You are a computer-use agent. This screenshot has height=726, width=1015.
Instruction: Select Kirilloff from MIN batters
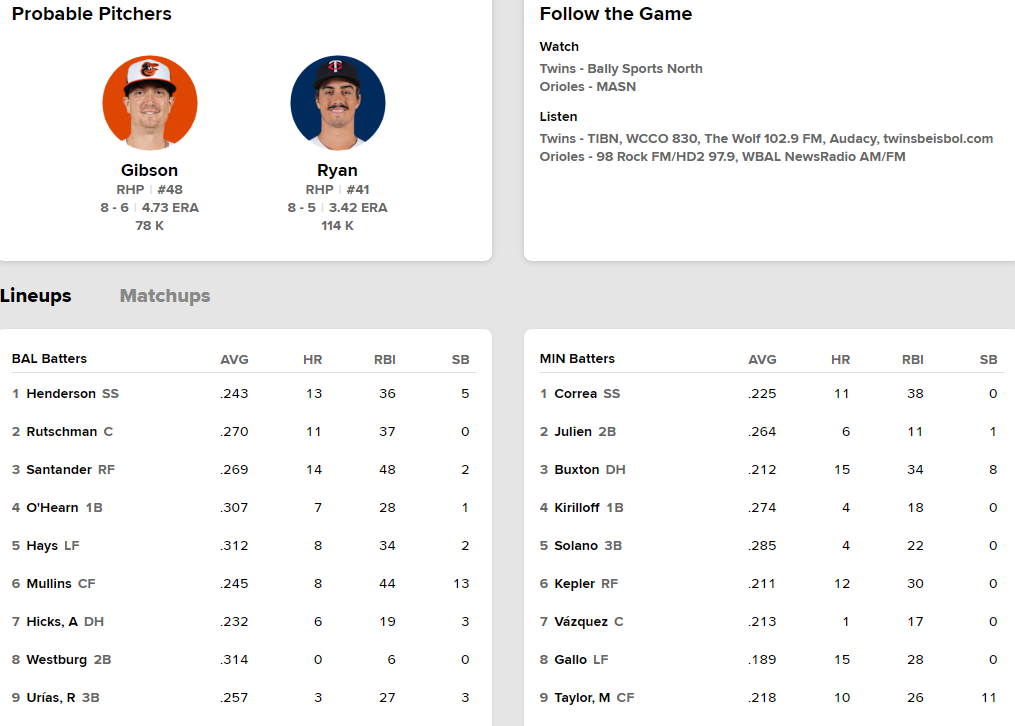577,508
